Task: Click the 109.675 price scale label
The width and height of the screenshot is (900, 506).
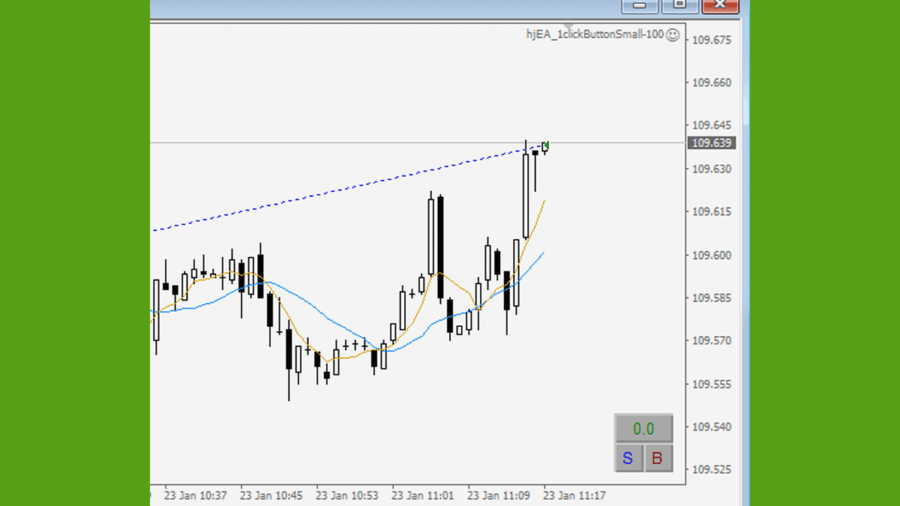Action: pyautogui.click(x=712, y=40)
